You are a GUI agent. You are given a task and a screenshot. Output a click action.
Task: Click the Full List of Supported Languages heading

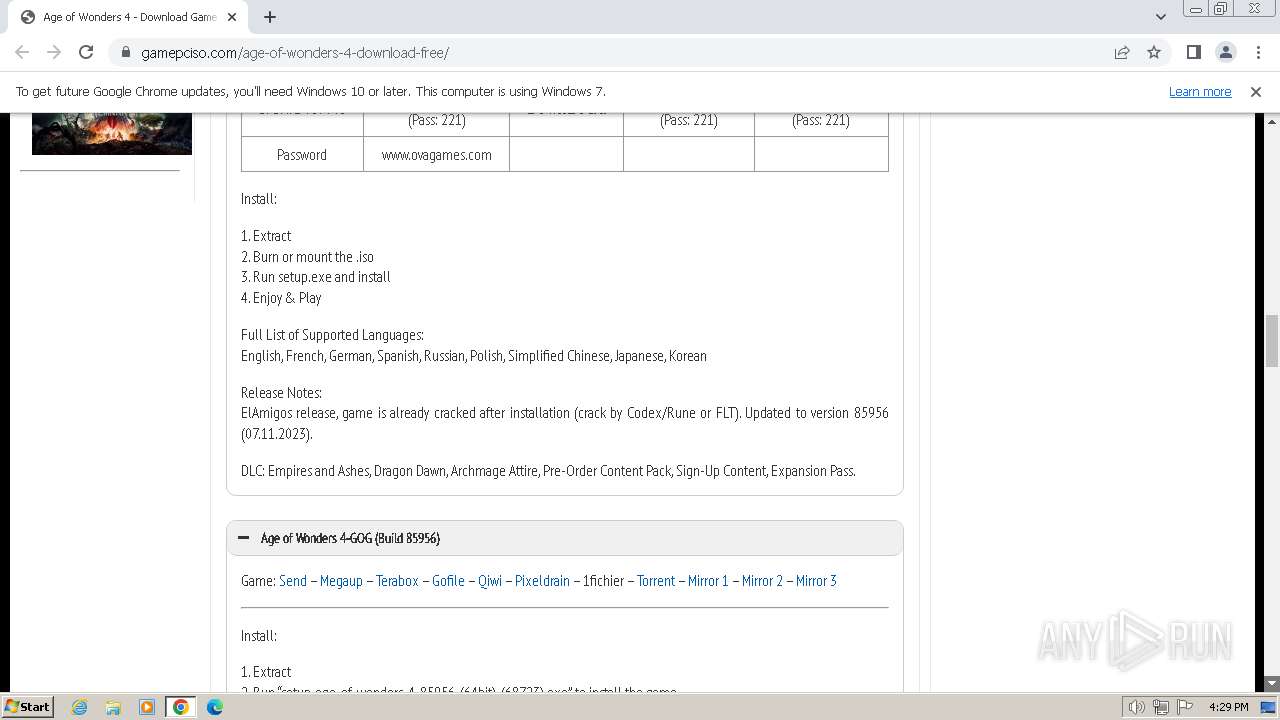pos(332,335)
